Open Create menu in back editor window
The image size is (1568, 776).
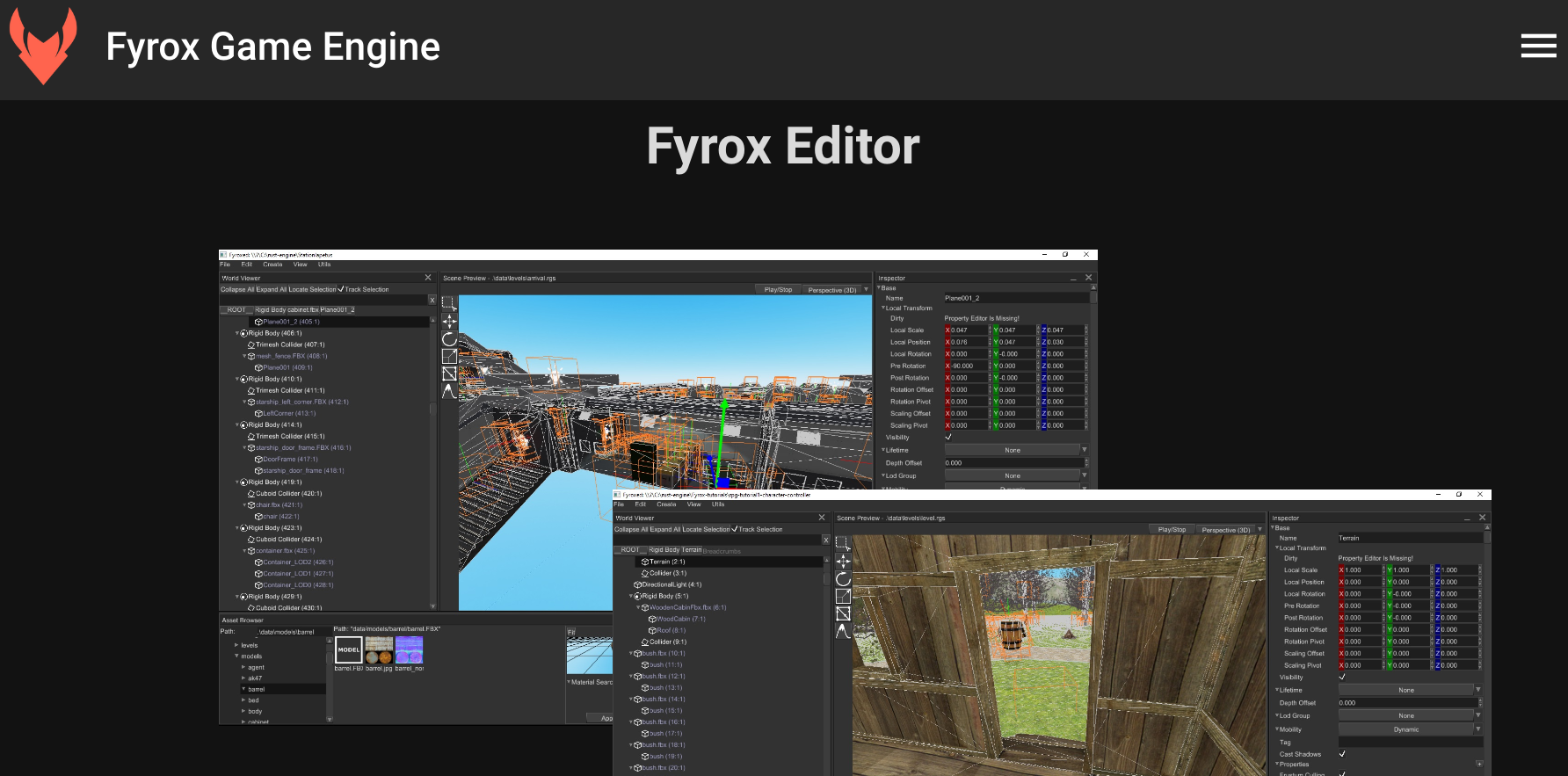[272, 265]
